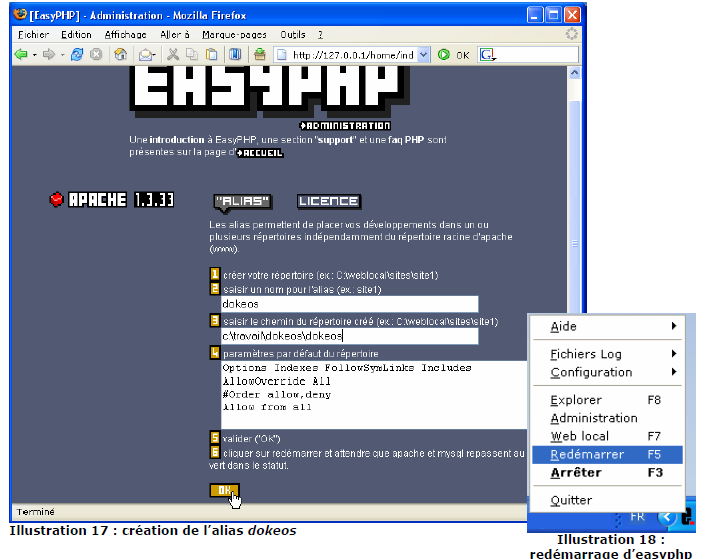Expand the Fichiers Log submenu
The image size is (705, 559).
click(x=674, y=354)
